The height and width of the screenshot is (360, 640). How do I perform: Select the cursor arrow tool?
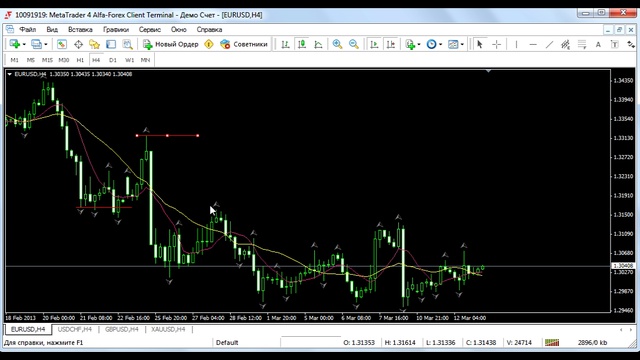pyautogui.click(x=480, y=44)
